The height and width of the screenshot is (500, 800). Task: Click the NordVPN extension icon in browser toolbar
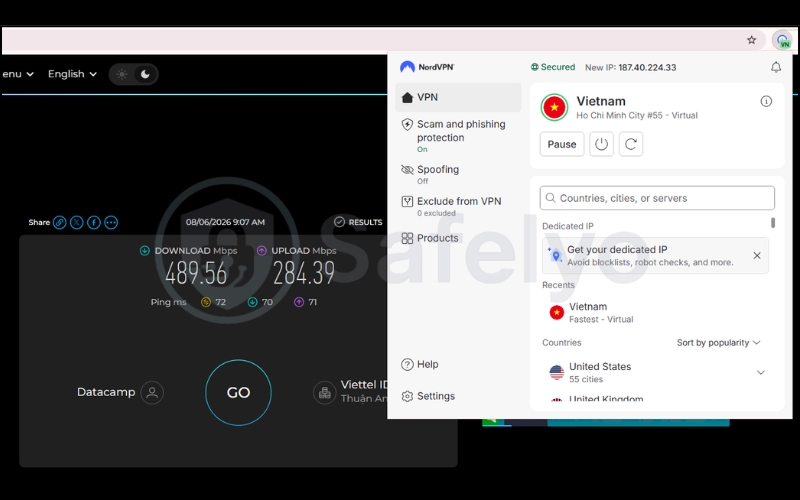[x=782, y=40]
